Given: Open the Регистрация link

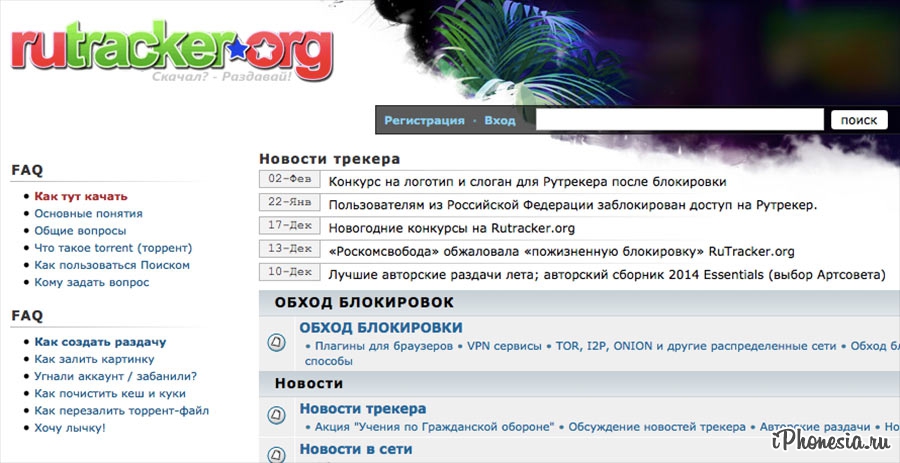Looking at the screenshot, I should pos(424,121).
